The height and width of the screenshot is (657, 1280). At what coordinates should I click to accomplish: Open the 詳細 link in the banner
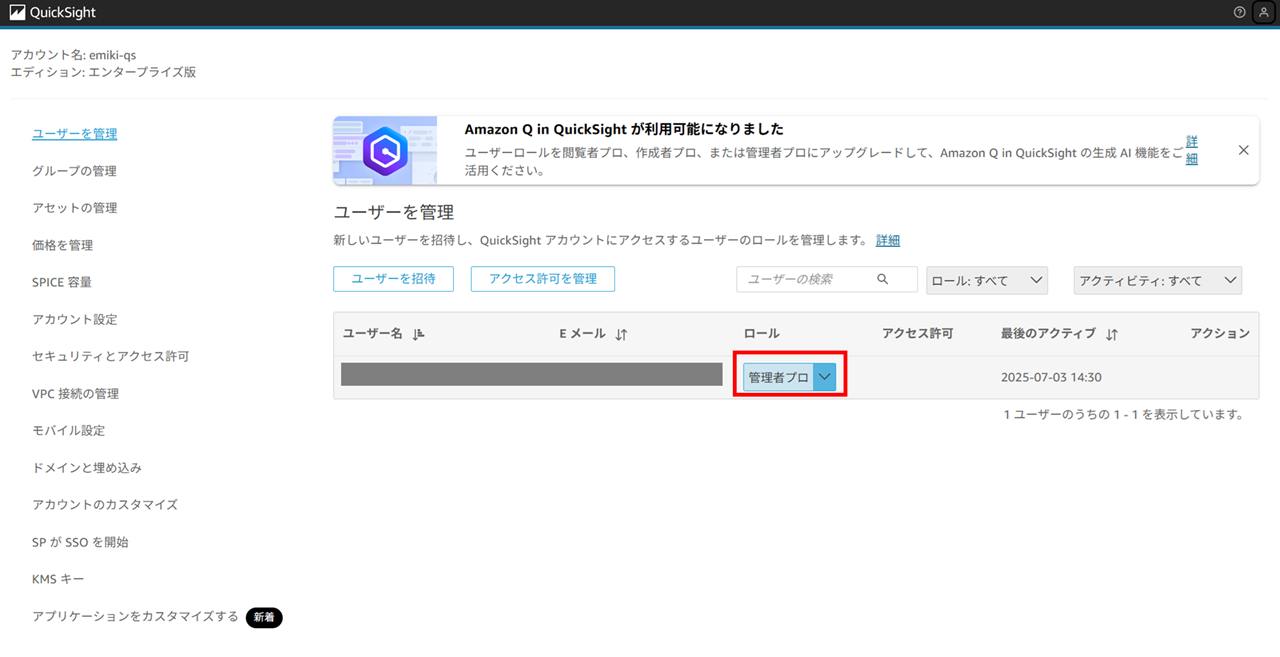click(x=1191, y=150)
